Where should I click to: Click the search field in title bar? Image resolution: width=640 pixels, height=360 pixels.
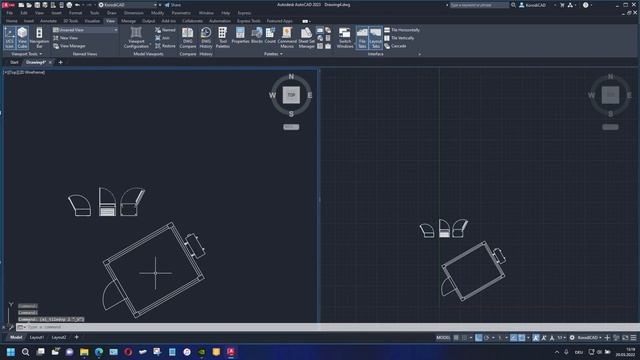[x=479, y=5]
